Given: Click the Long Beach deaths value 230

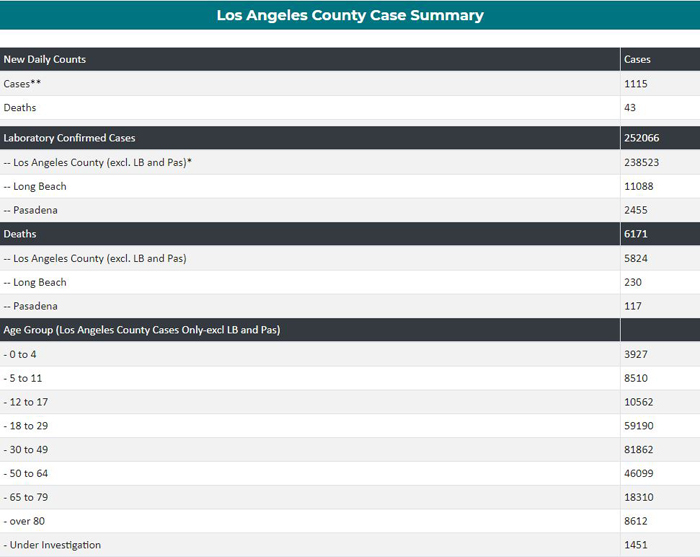Looking at the screenshot, I should (633, 282).
